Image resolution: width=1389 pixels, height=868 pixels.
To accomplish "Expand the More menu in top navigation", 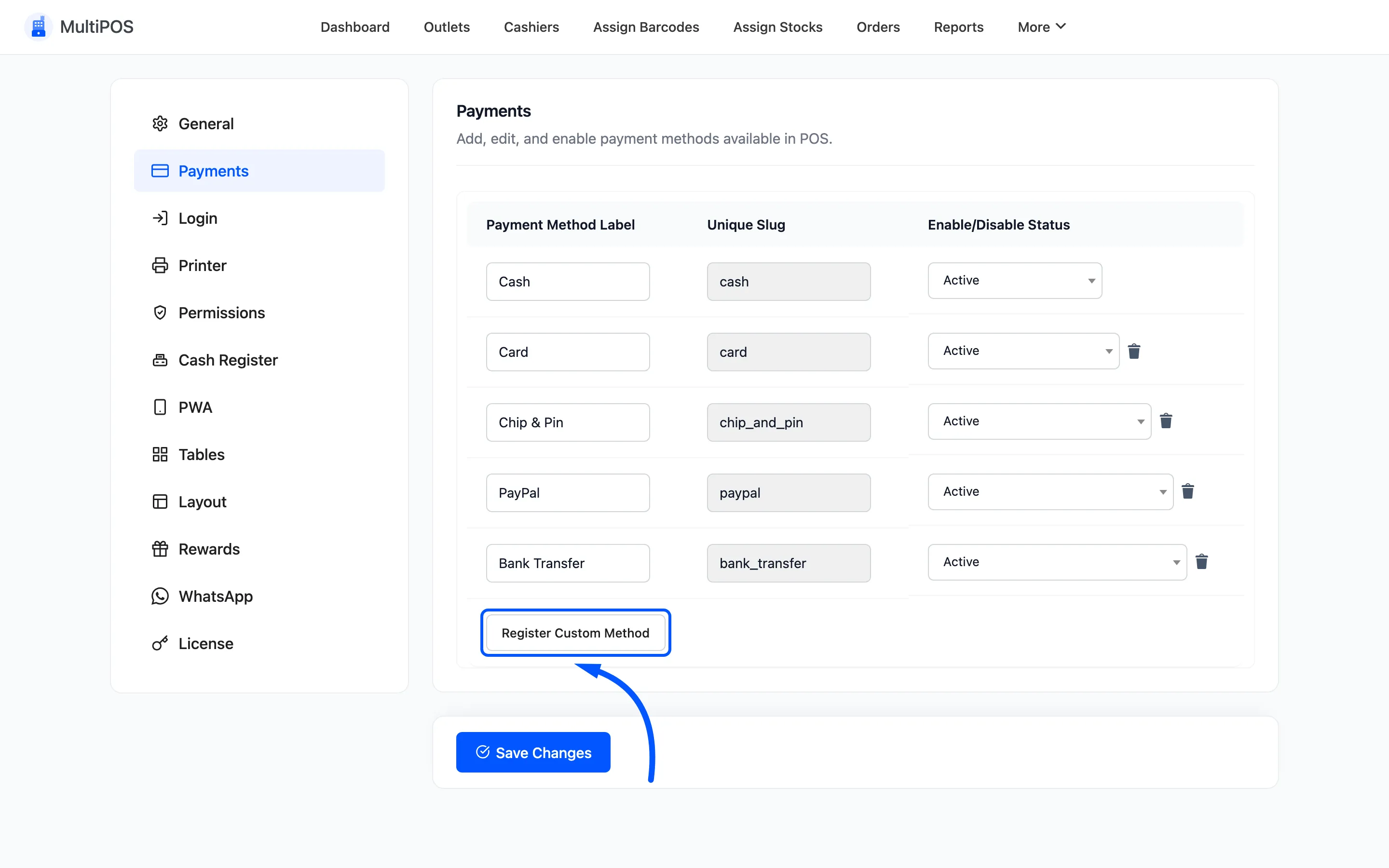I will (1041, 27).
